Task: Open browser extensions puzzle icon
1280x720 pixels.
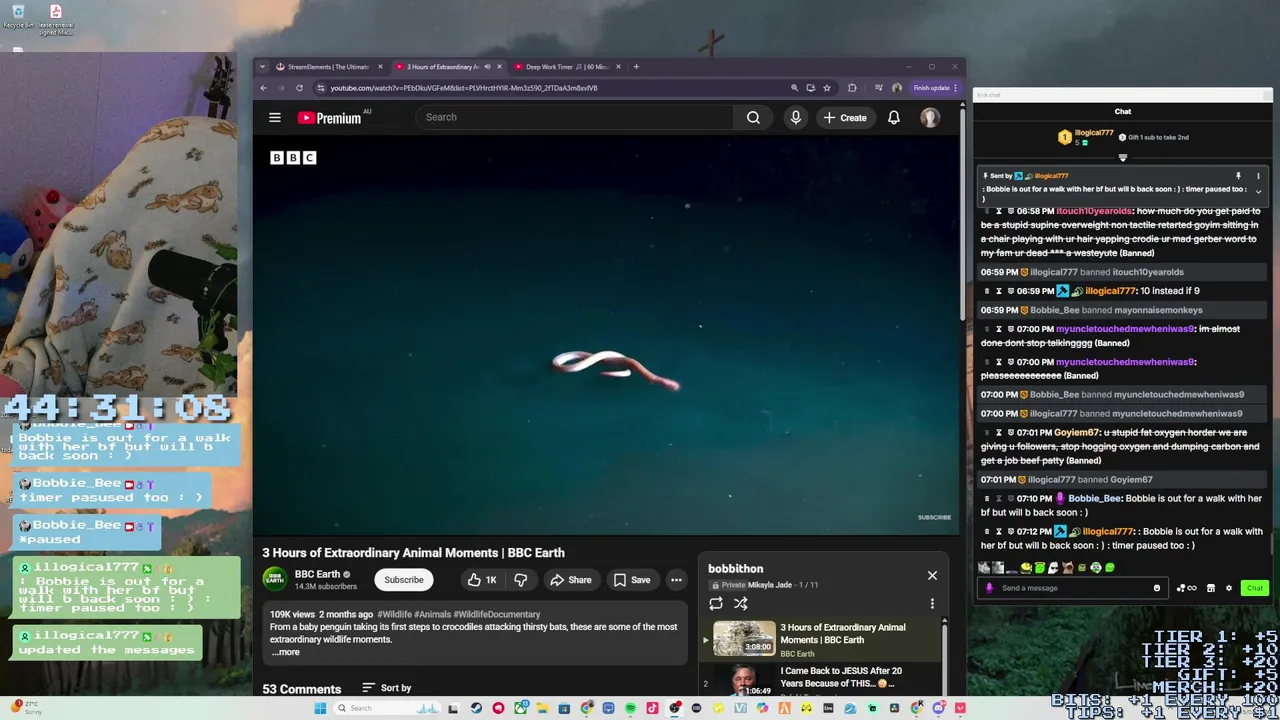Action: [x=852, y=88]
